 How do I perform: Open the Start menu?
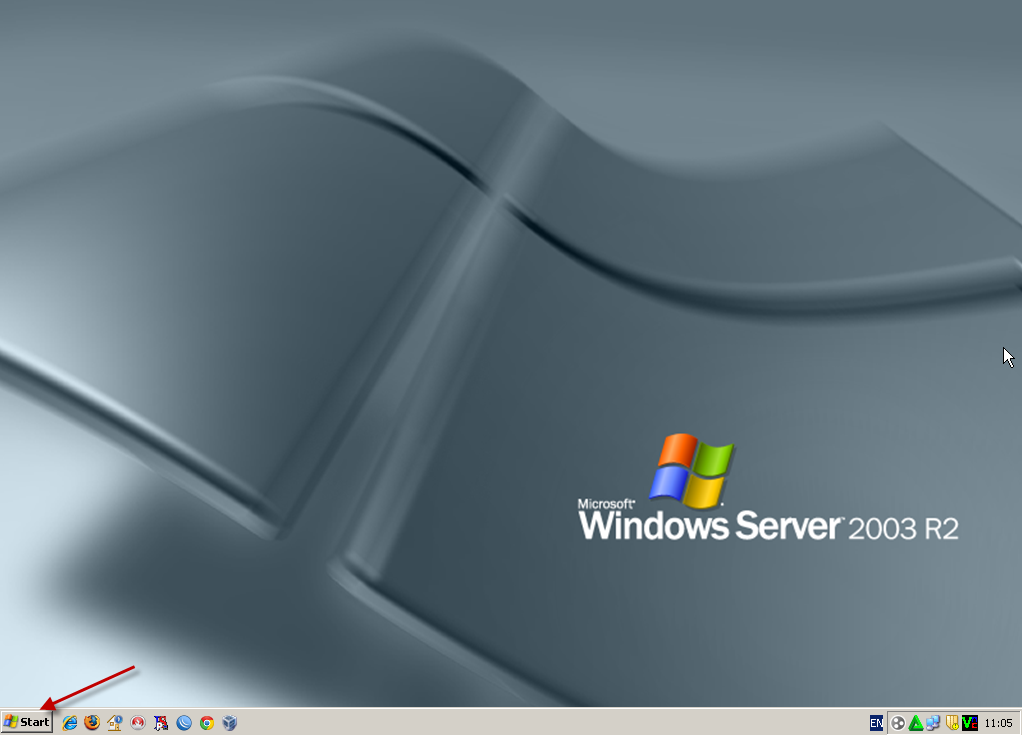[x=27, y=722]
